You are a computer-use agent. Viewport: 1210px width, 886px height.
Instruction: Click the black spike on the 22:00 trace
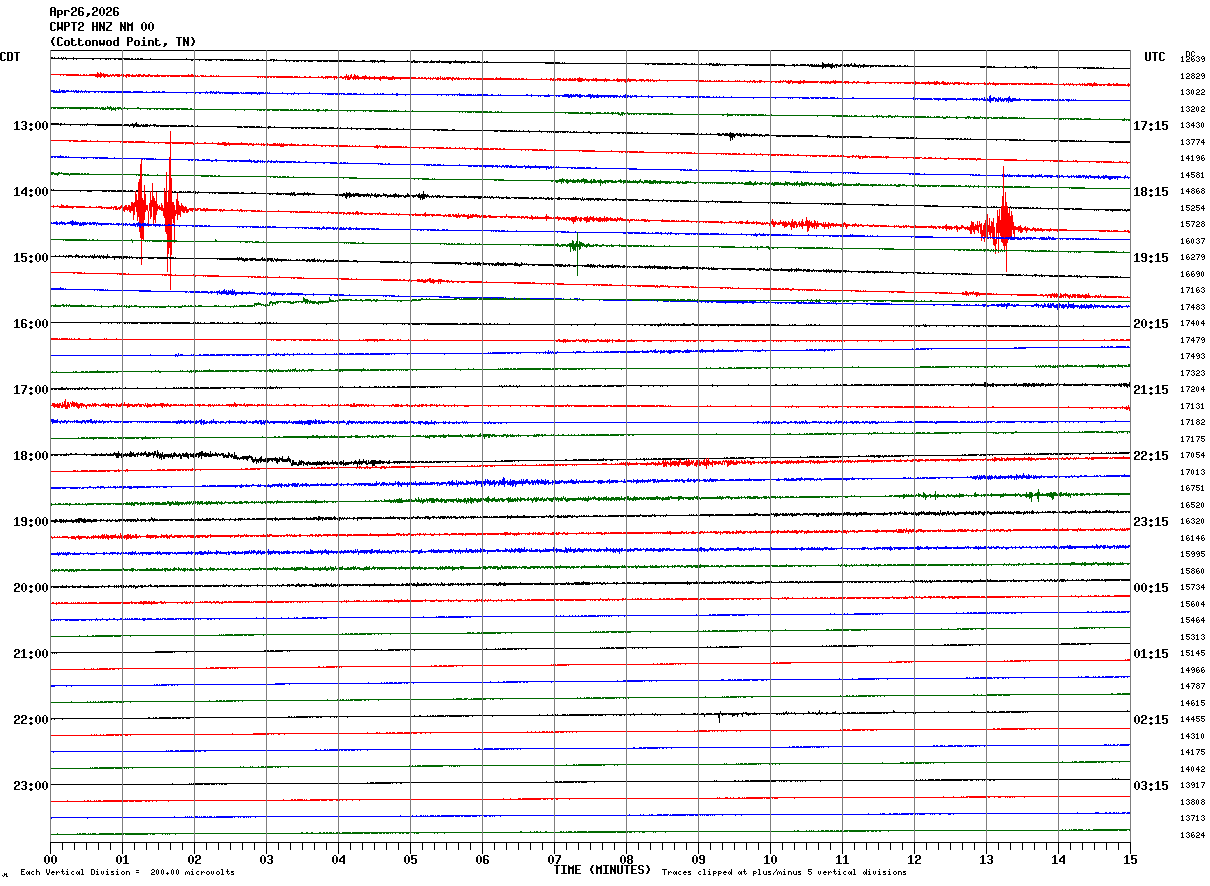(719, 716)
